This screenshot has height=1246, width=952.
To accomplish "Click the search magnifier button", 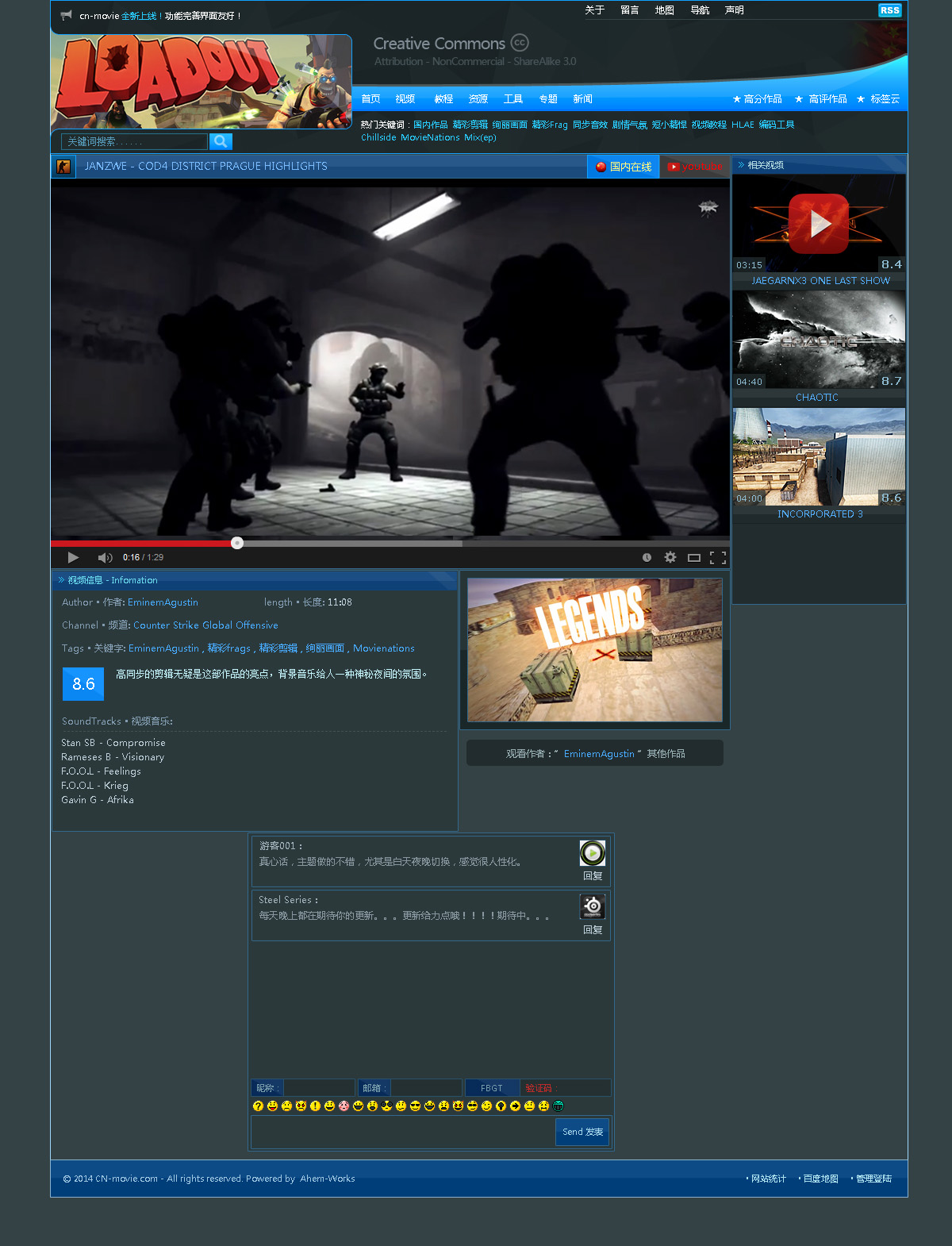I will (x=221, y=141).
